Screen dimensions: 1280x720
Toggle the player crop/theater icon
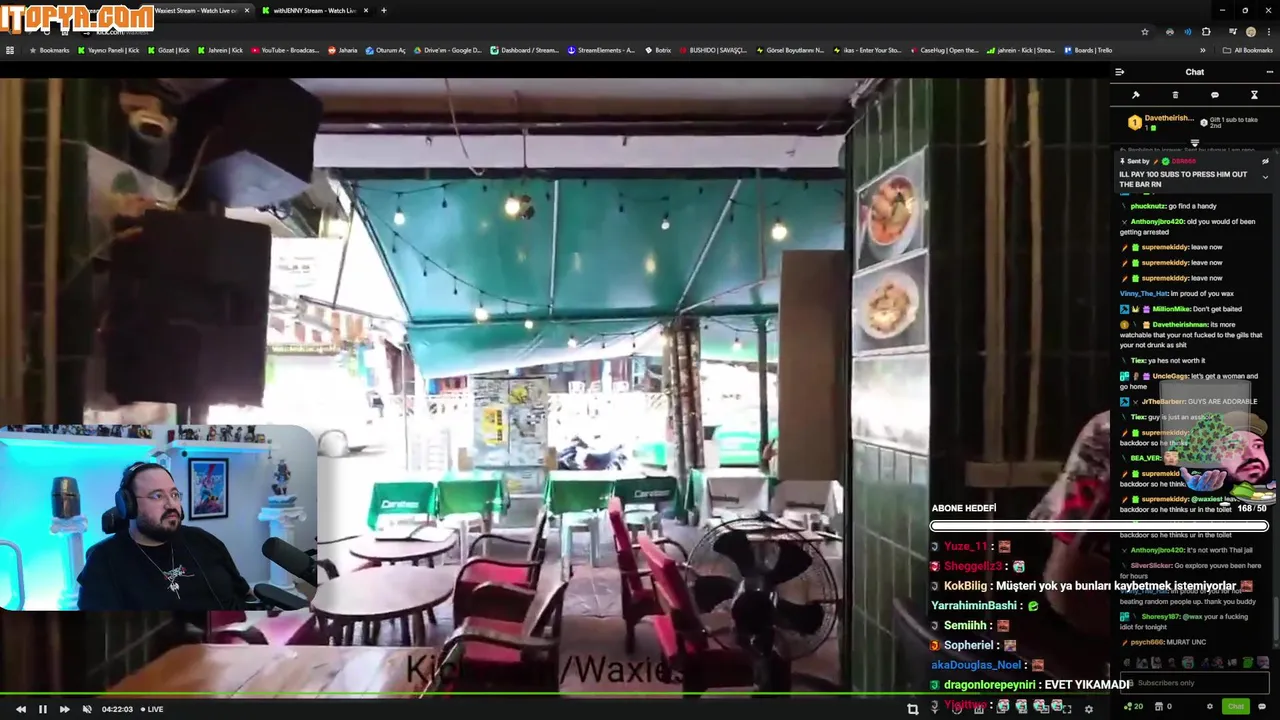[x=912, y=709]
